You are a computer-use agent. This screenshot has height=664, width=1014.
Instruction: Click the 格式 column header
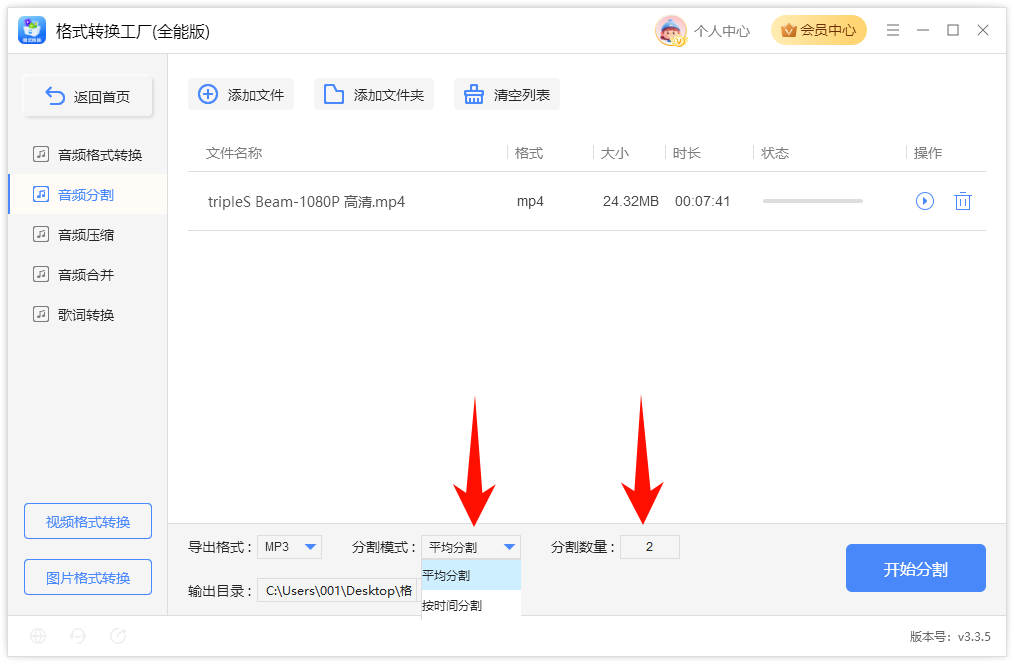[x=529, y=153]
